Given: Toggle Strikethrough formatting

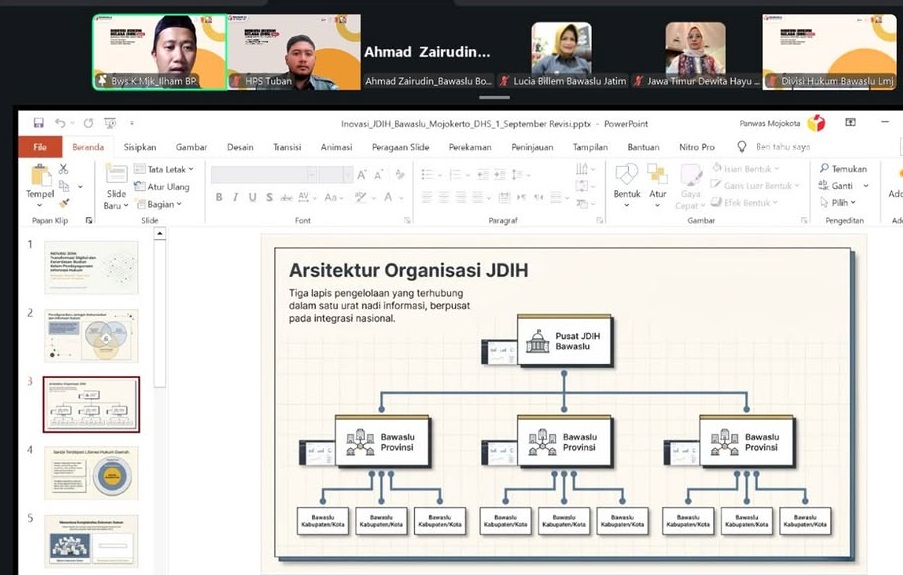Looking at the screenshot, I should [x=286, y=198].
